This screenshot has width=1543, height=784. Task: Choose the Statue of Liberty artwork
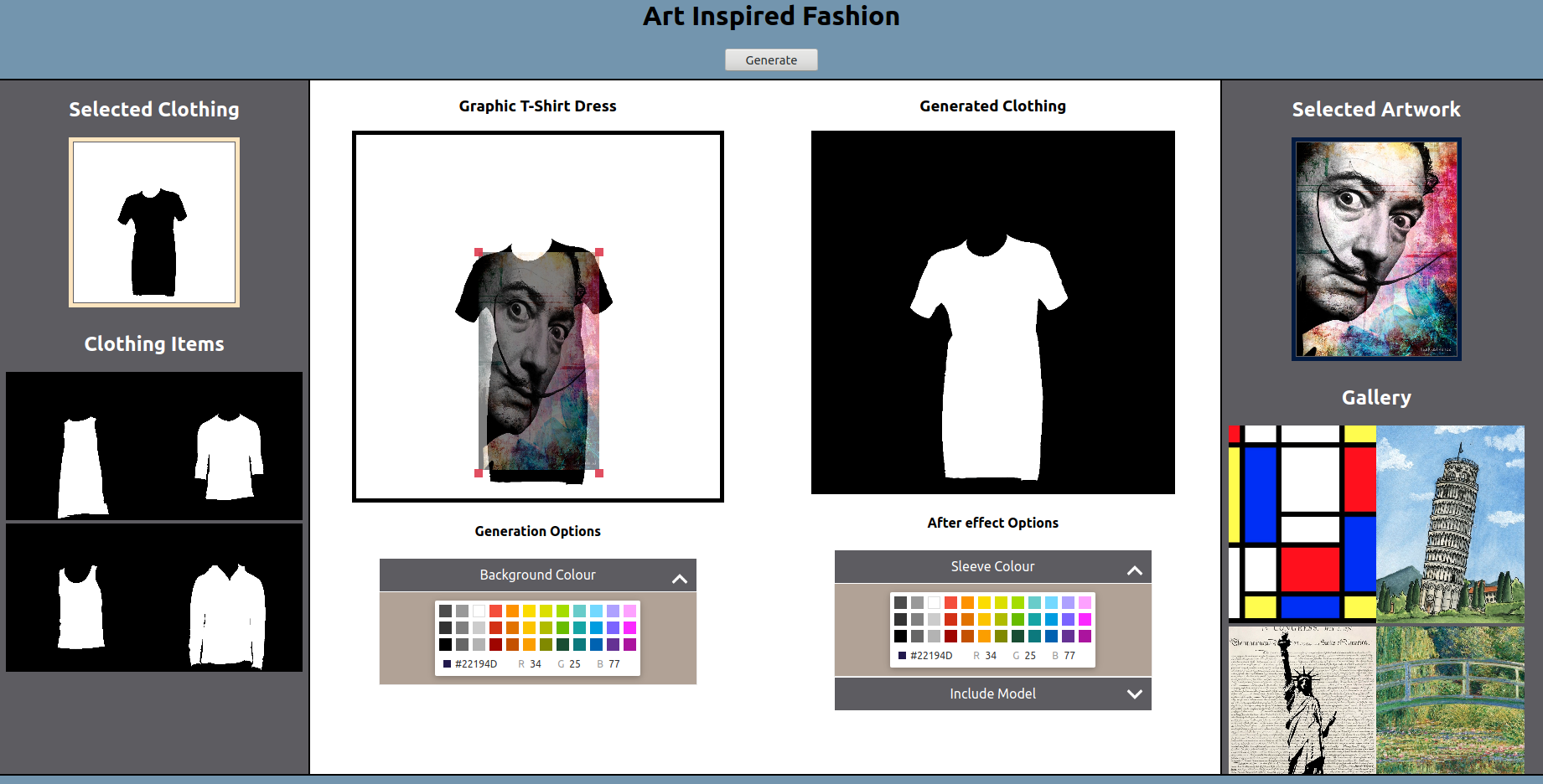(x=1302, y=699)
